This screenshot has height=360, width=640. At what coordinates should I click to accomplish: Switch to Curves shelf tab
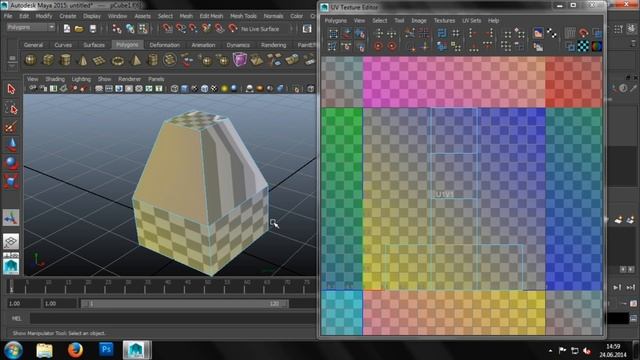63,45
